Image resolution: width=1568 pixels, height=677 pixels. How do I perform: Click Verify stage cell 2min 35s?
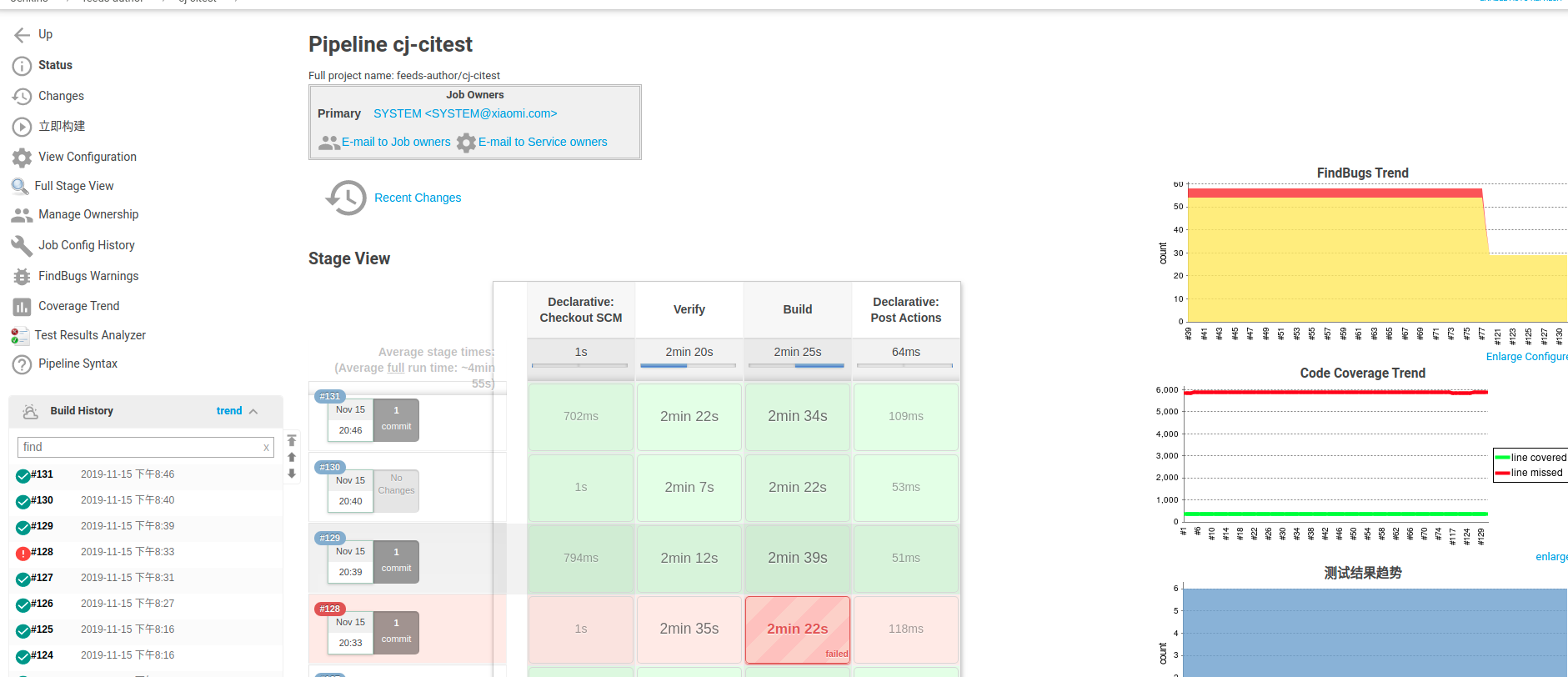point(689,629)
